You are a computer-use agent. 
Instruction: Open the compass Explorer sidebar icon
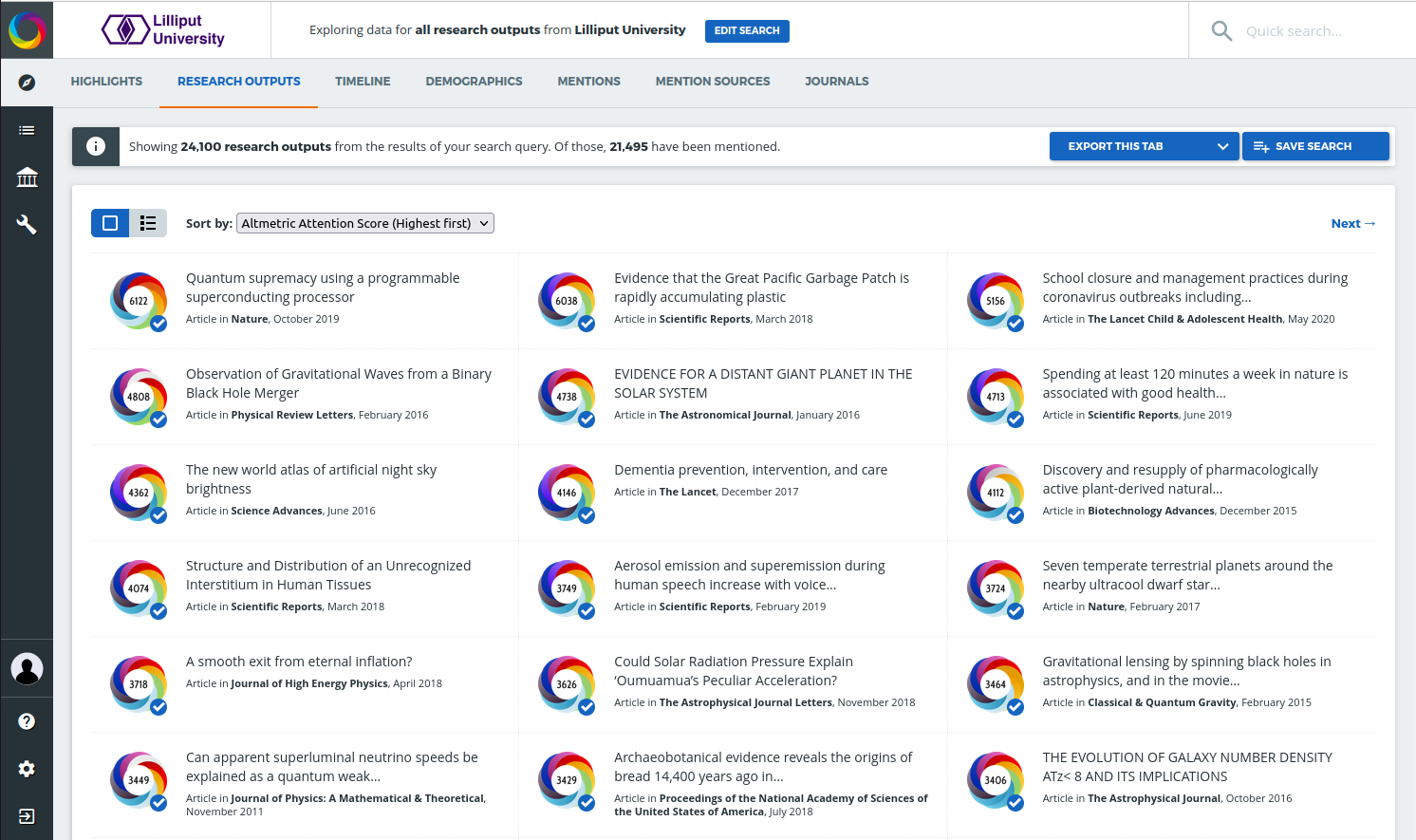tap(27, 83)
